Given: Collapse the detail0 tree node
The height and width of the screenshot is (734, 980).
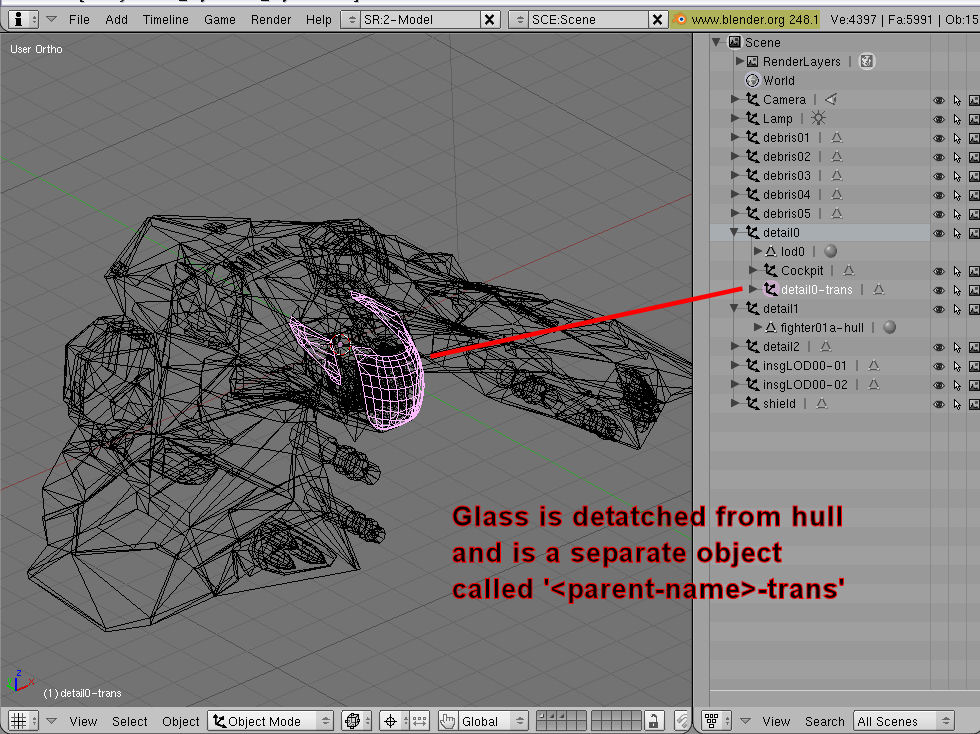Looking at the screenshot, I should [x=736, y=232].
